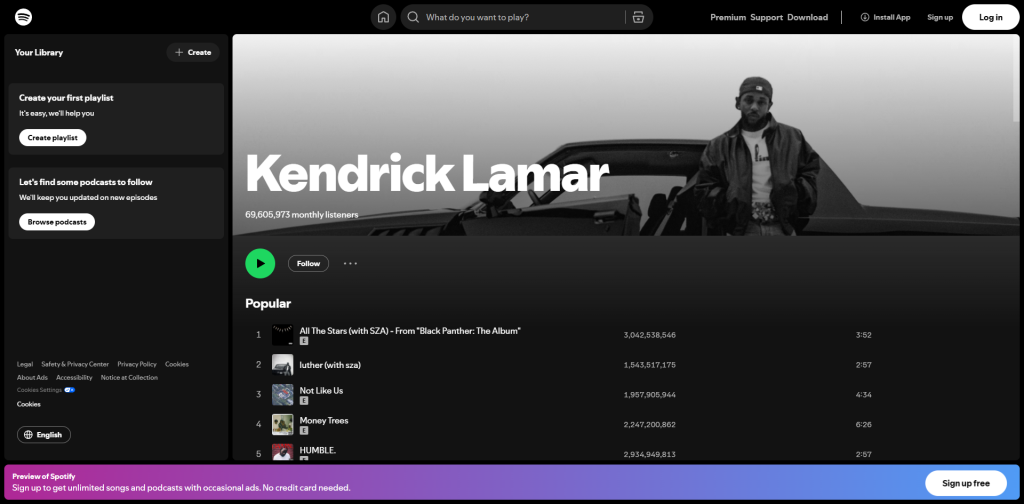Click track number 1 in Popular list
This screenshot has height=504, width=1024.
(259, 335)
